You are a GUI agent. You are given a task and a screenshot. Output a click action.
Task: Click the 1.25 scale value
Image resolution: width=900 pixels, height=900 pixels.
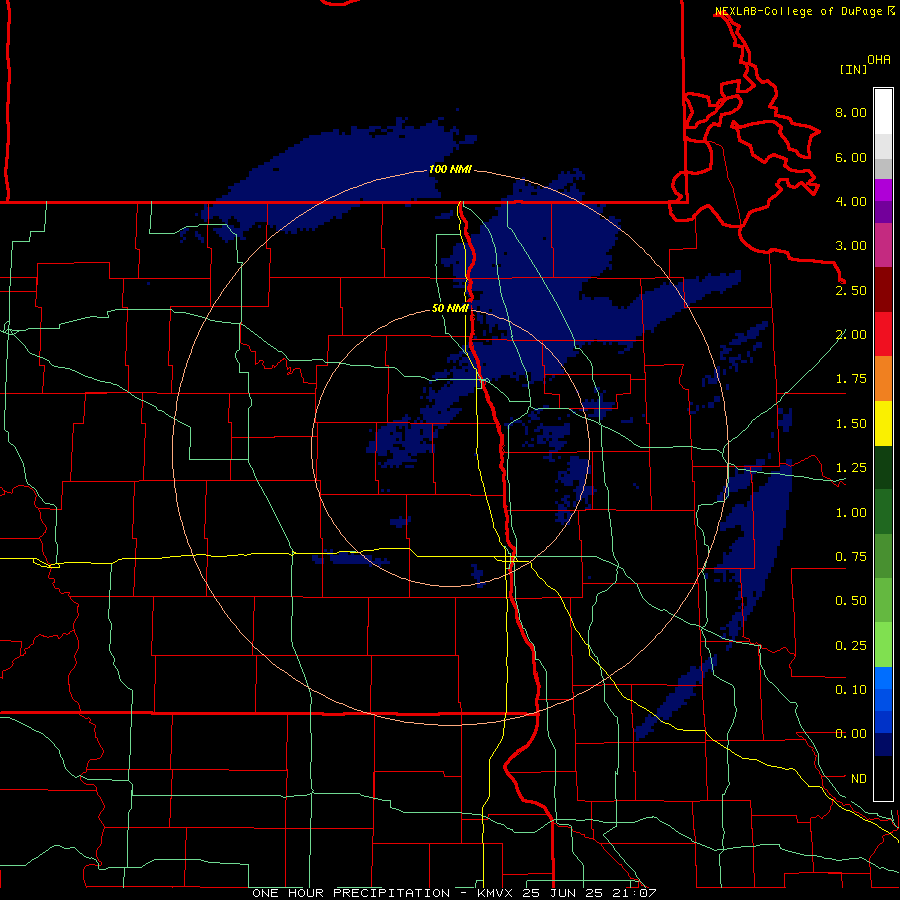pyautogui.click(x=851, y=468)
